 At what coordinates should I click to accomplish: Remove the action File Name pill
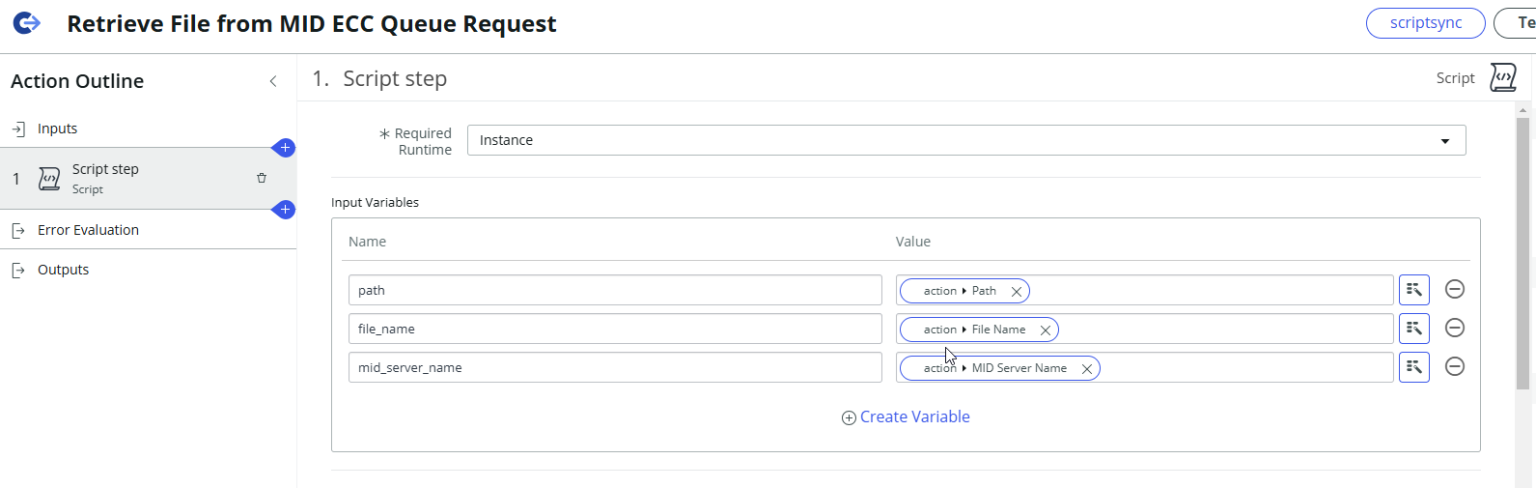[1045, 329]
